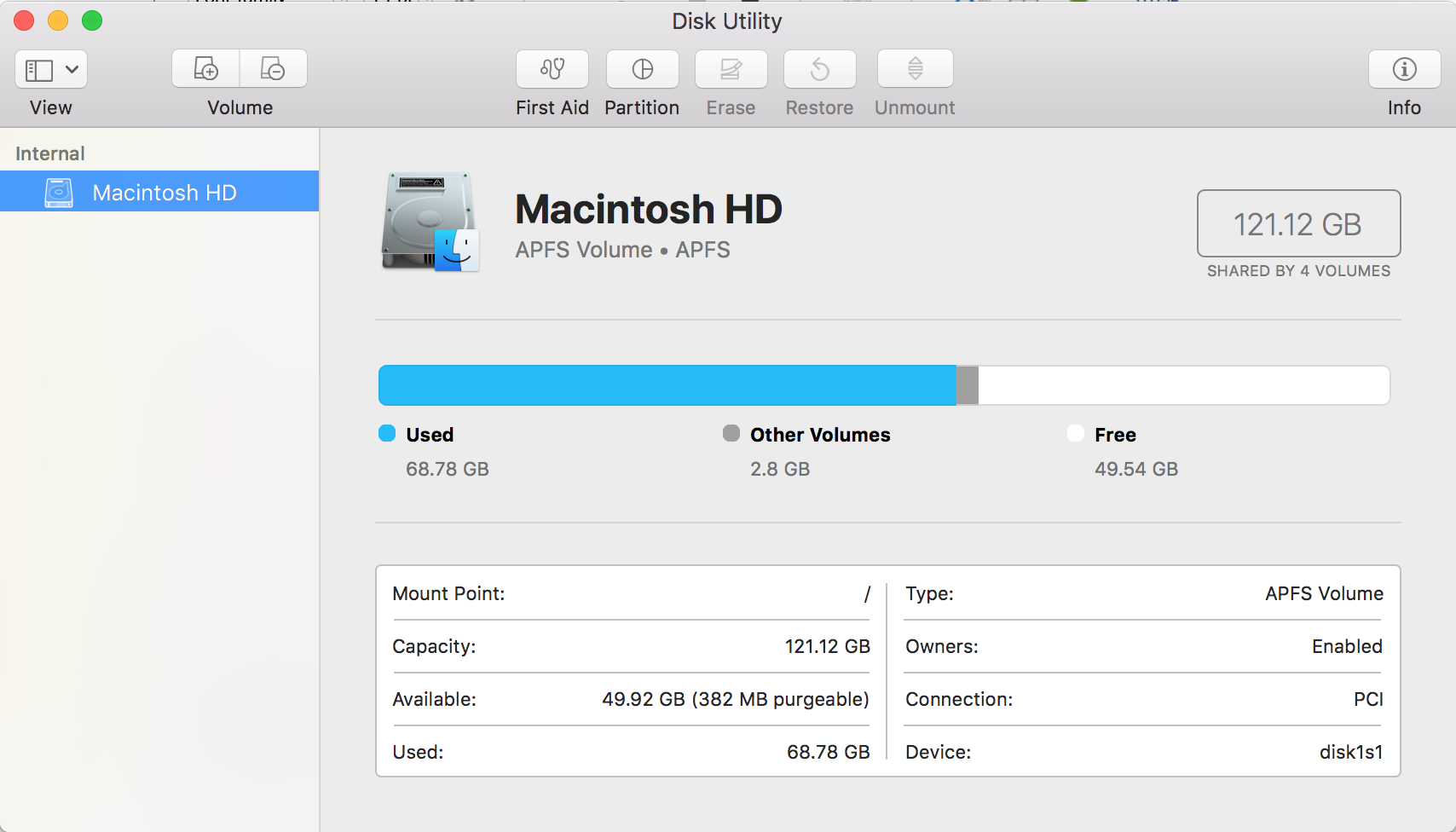Select Macintosh HD in the sidebar
Viewport: 1456px width, 832px height.
click(x=159, y=192)
